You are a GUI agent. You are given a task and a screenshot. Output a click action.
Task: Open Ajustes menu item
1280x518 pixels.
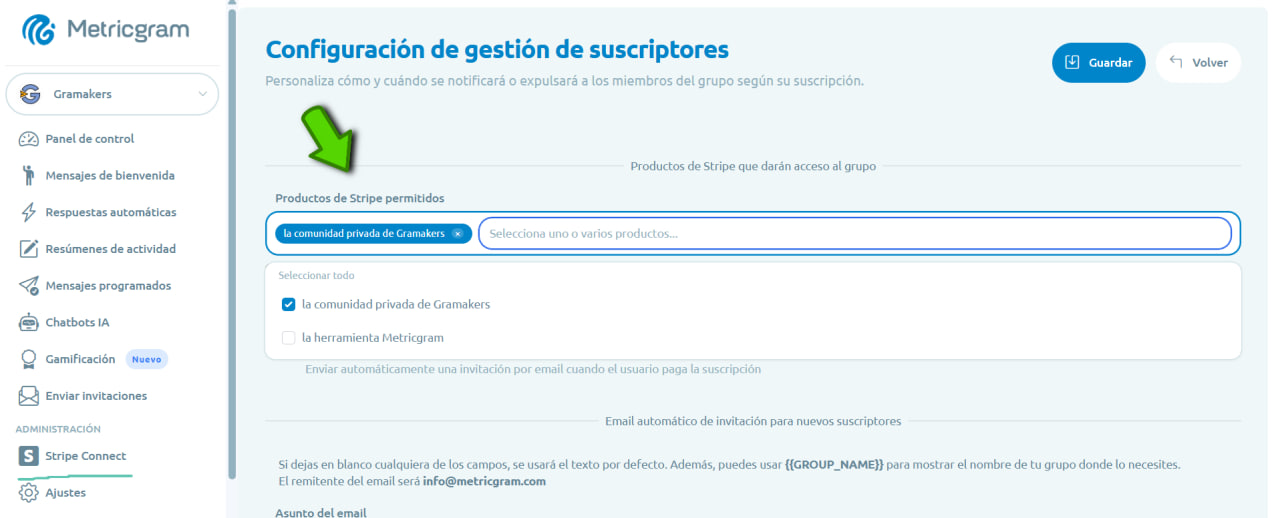coord(65,493)
